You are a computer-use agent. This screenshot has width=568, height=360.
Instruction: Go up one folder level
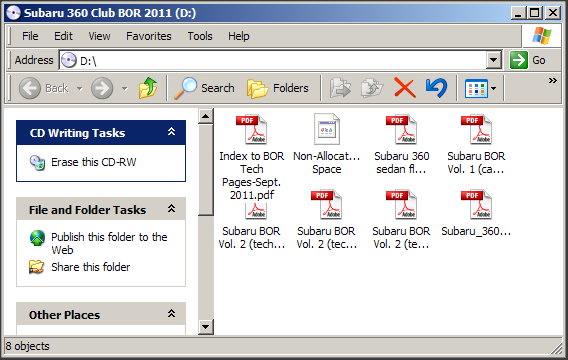click(148, 88)
